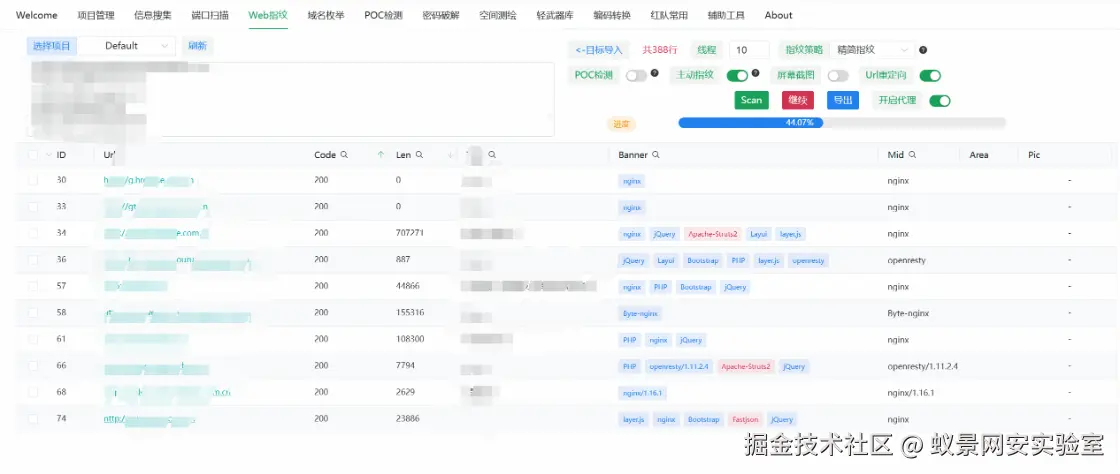Image resolution: width=1120 pixels, height=474 pixels.
Task: Go to the 编码转换 tab
Action: (612, 15)
